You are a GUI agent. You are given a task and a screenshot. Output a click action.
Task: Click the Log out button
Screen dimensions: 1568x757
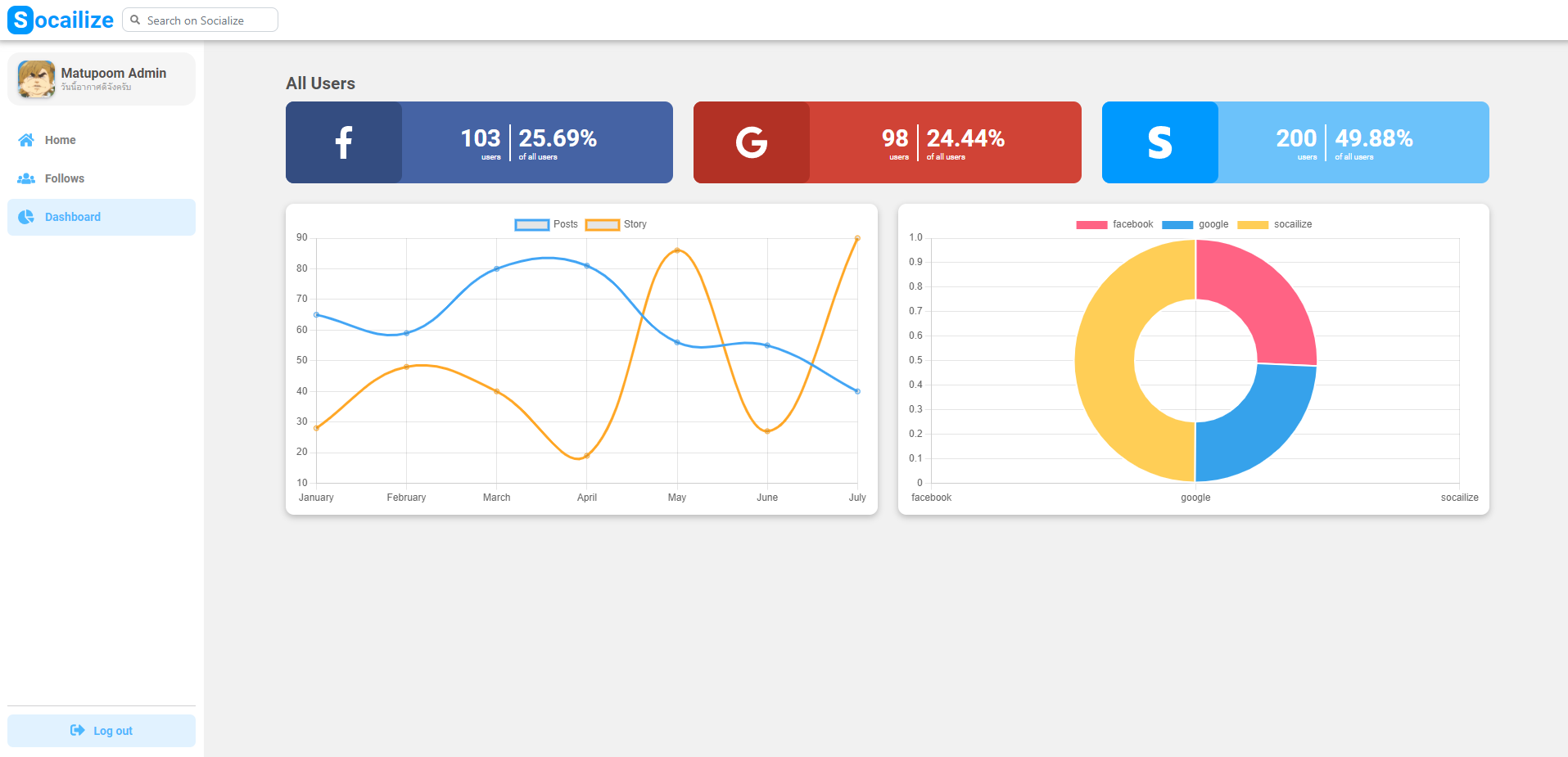coord(102,731)
